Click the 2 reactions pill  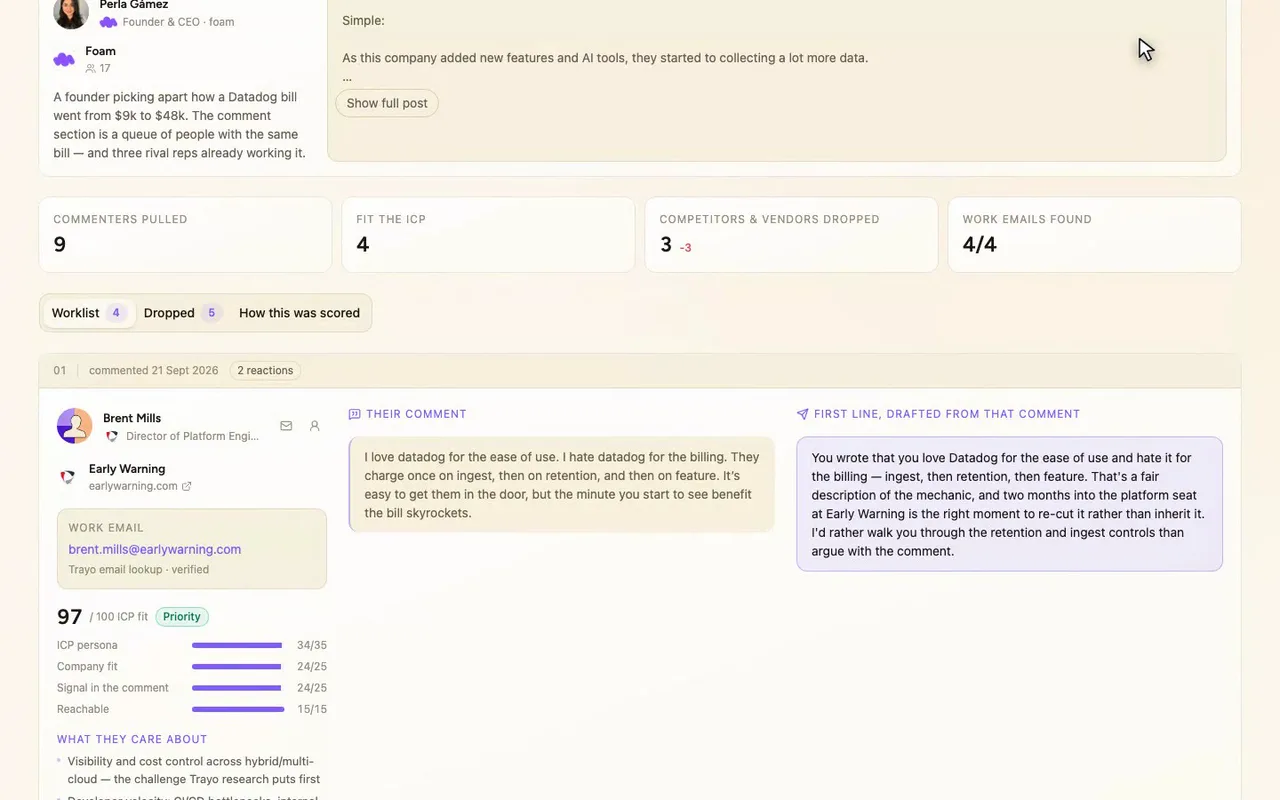(265, 370)
